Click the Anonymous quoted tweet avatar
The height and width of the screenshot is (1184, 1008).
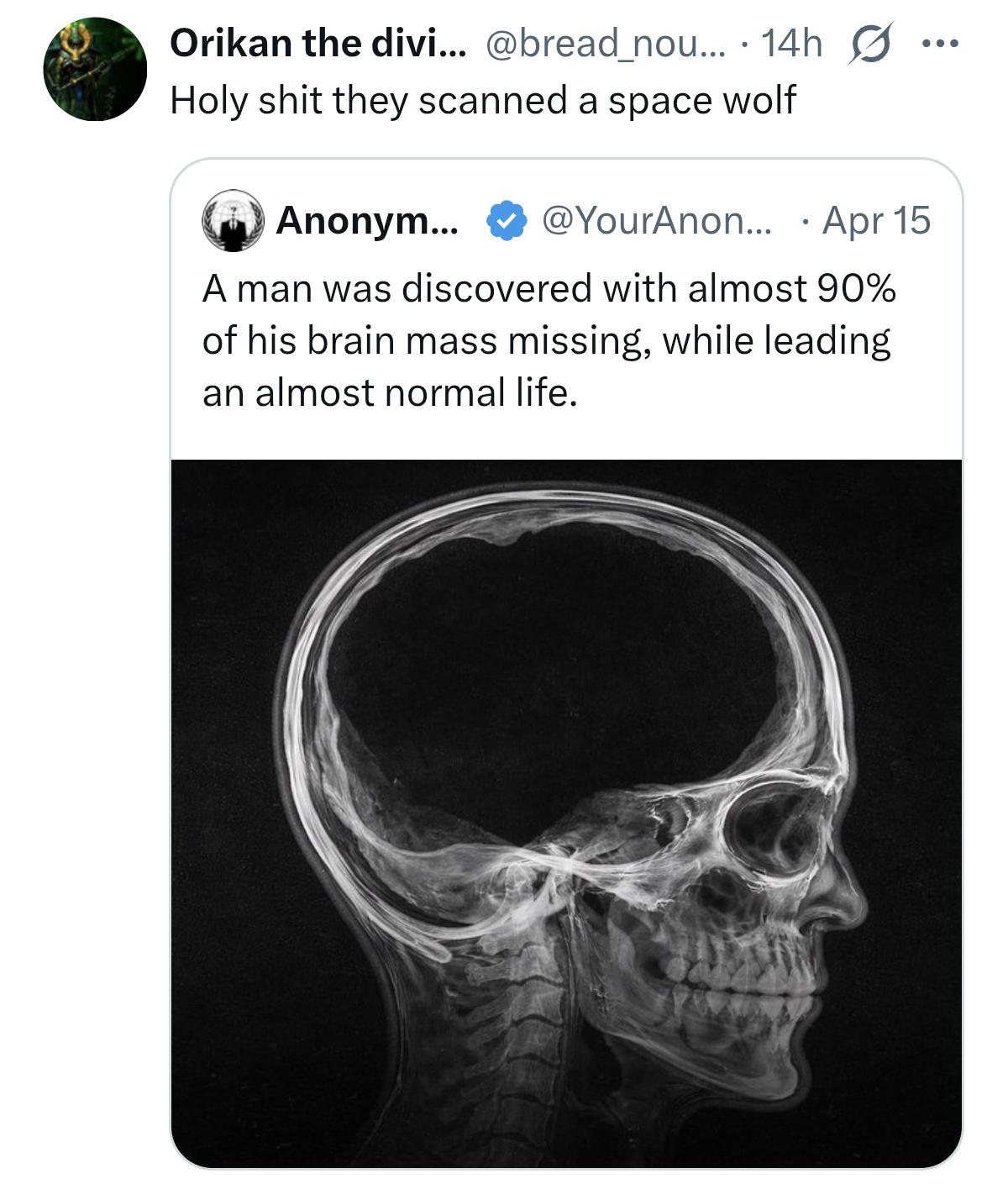coord(233,221)
